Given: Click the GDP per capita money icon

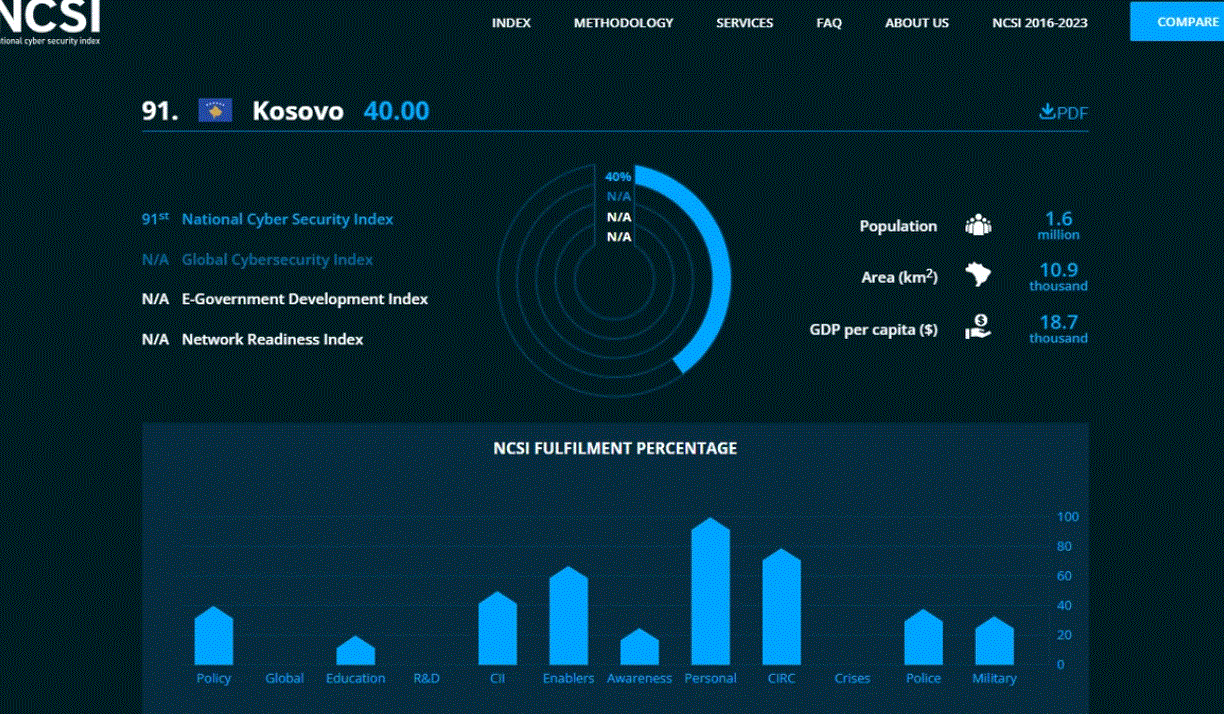Looking at the screenshot, I should click(978, 328).
